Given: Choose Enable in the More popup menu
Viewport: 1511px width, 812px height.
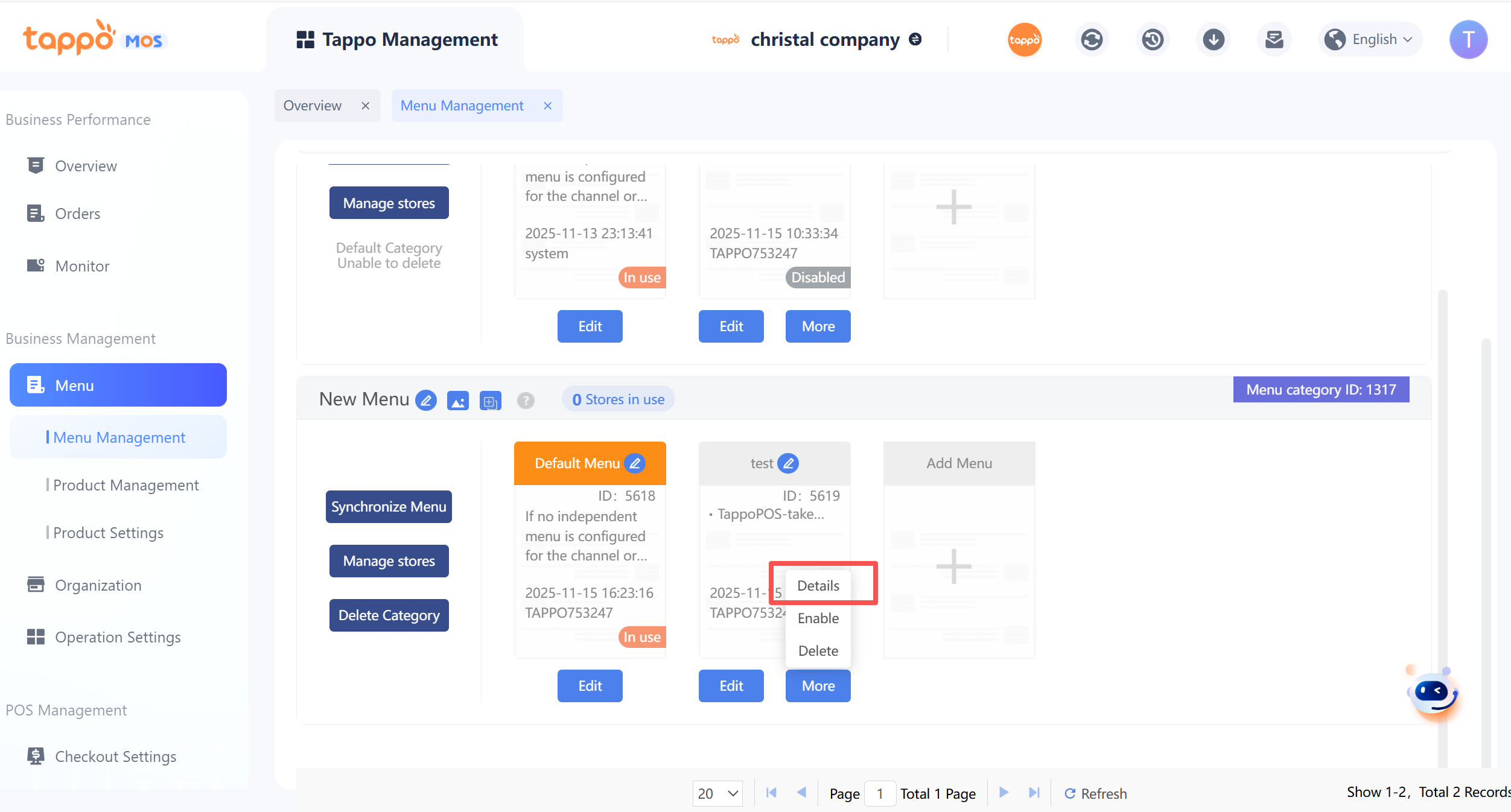Looking at the screenshot, I should coord(818,618).
